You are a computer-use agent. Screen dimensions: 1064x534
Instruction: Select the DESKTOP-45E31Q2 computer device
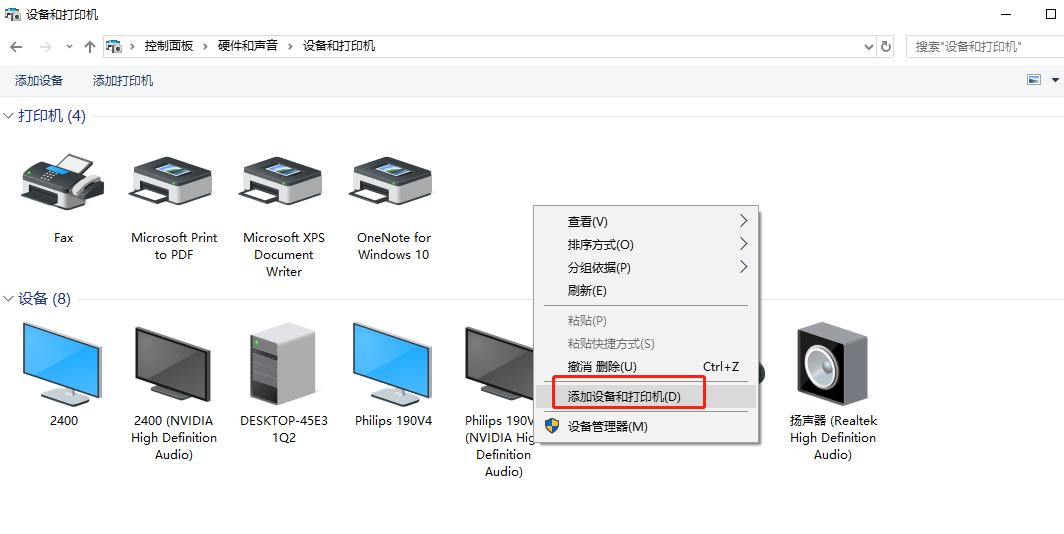(x=283, y=364)
